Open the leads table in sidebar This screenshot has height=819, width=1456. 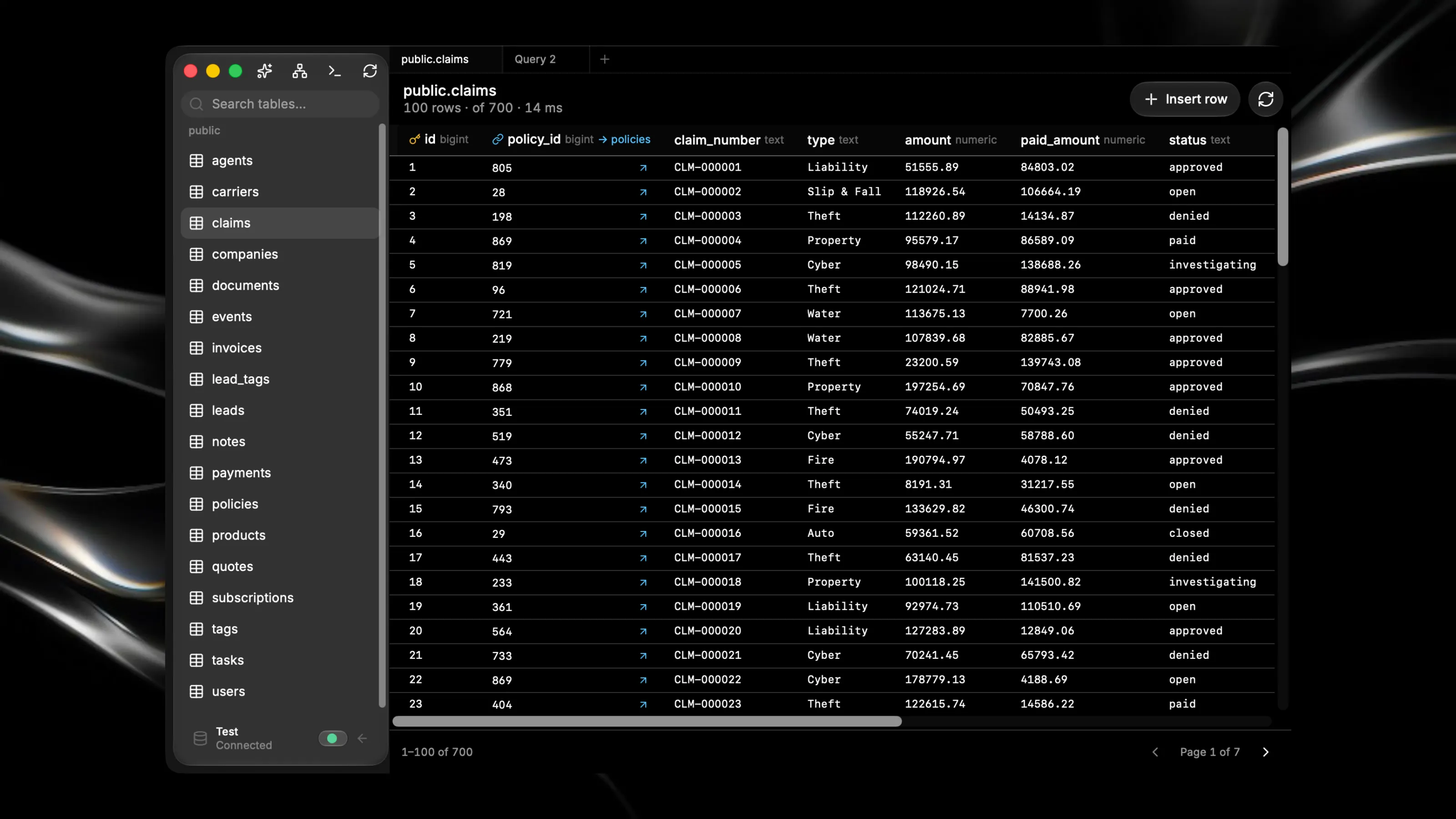point(280,410)
